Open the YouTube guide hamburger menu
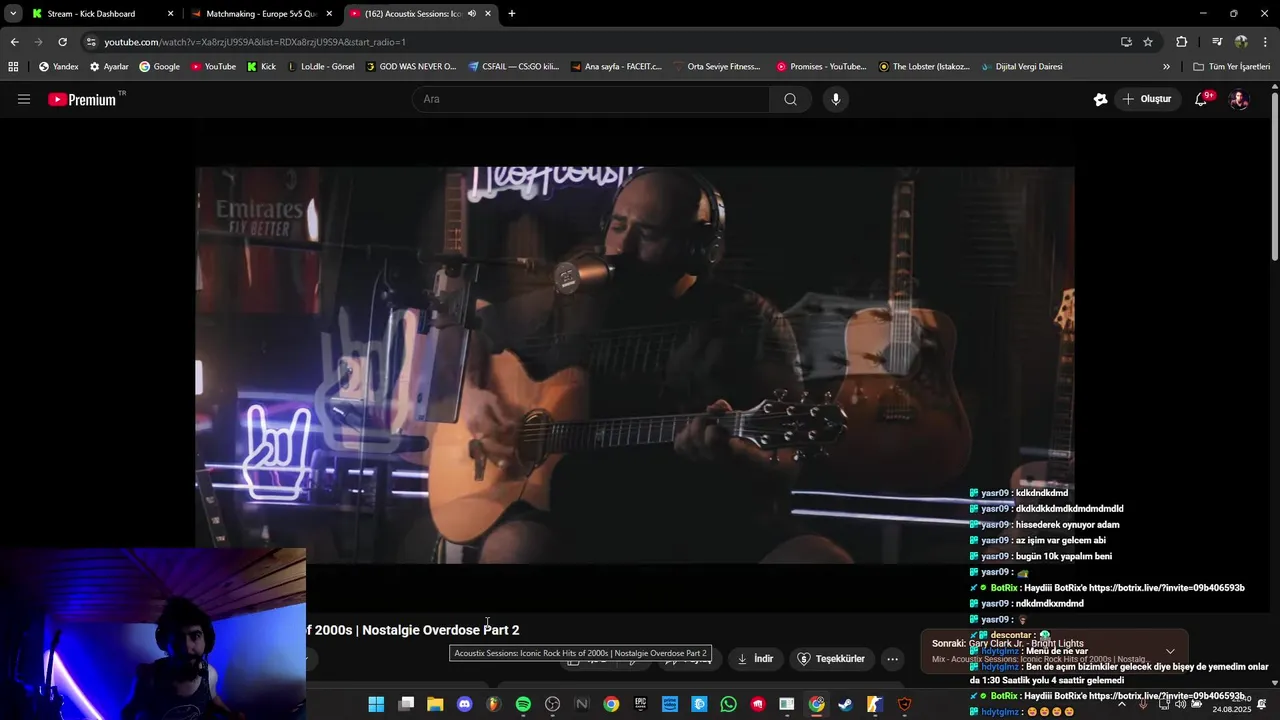The width and height of the screenshot is (1280, 720). point(24,99)
